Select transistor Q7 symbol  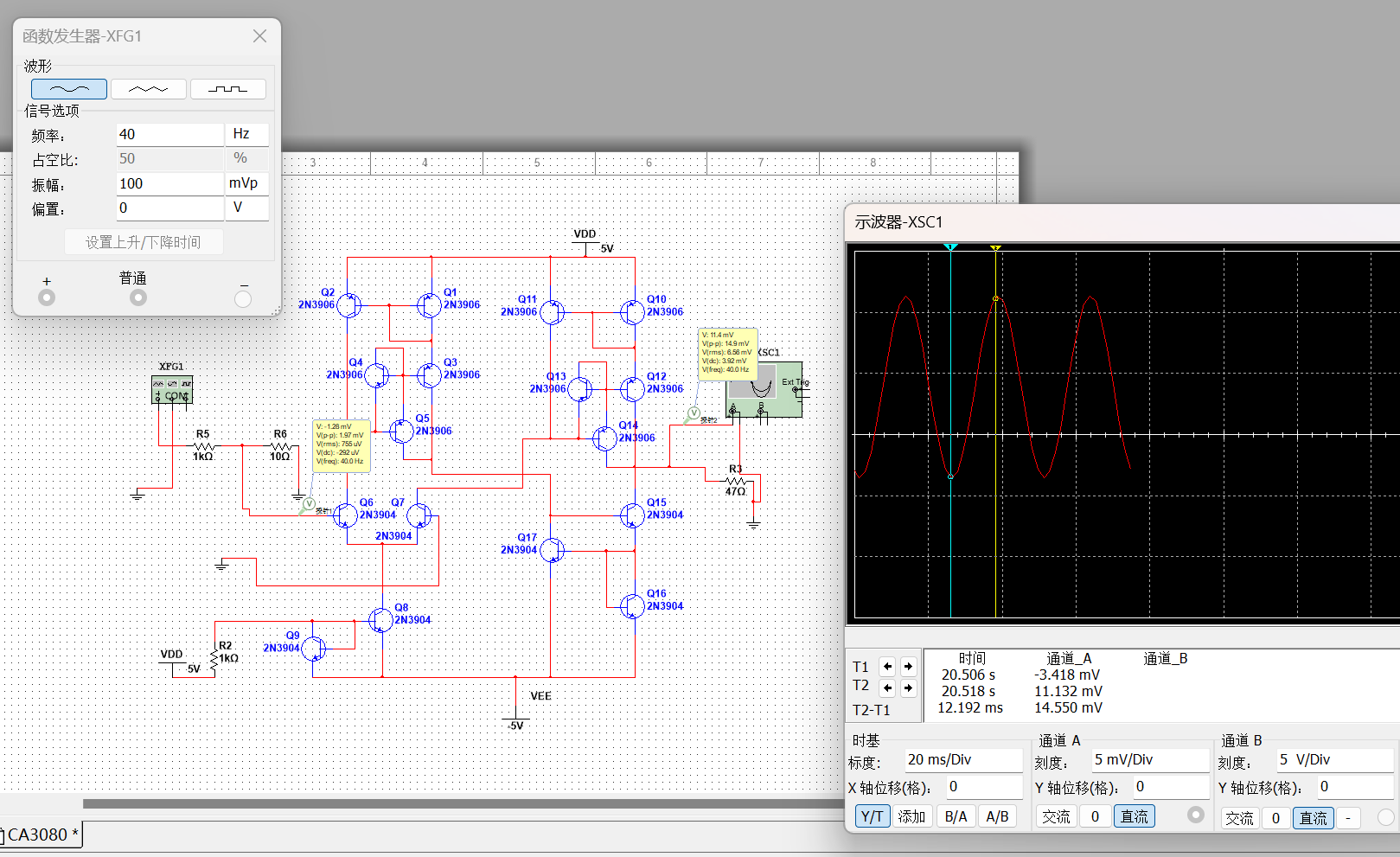(x=419, y=515)
